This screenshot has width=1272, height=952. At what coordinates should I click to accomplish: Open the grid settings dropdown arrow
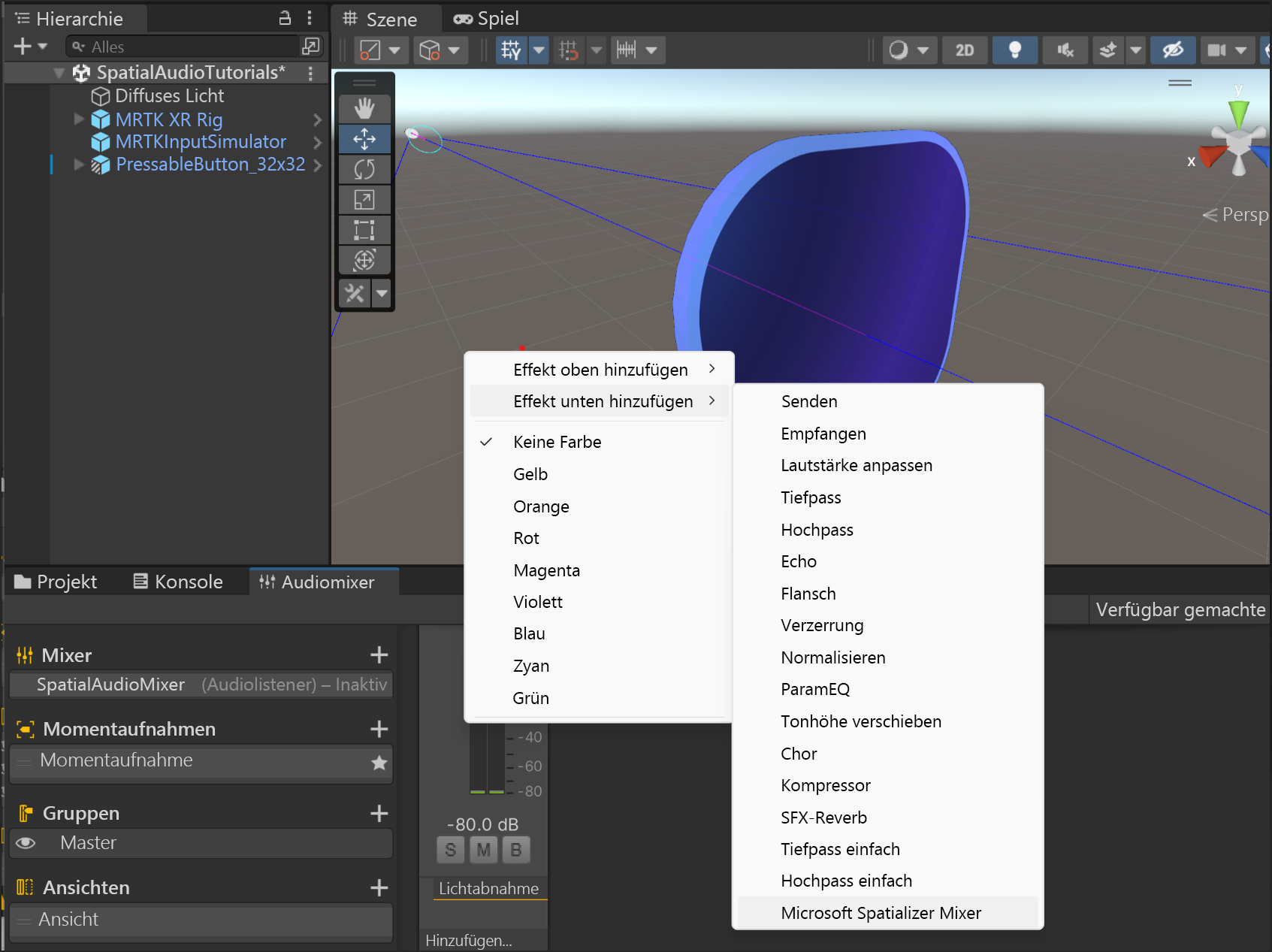pyautogui.click(x=539, y=50)
